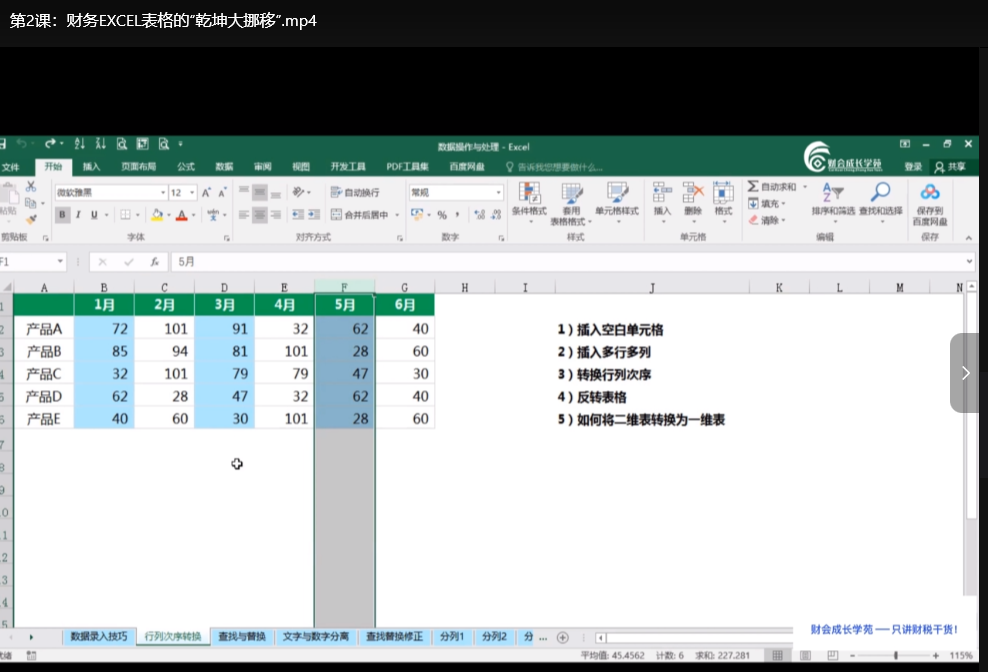Open font color dropdown arrow
This screenshot has width=988, height=672.
point(193,216)
